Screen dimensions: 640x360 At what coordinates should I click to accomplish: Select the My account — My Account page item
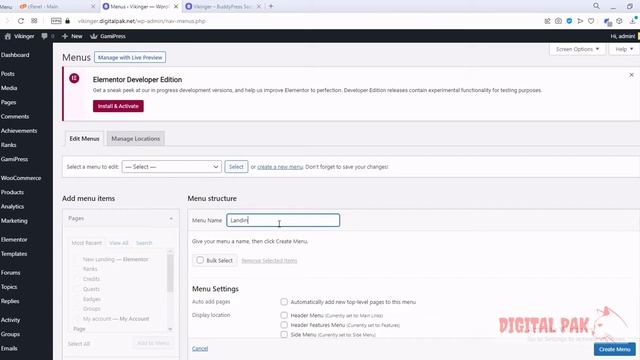click(x=116, y=319)
